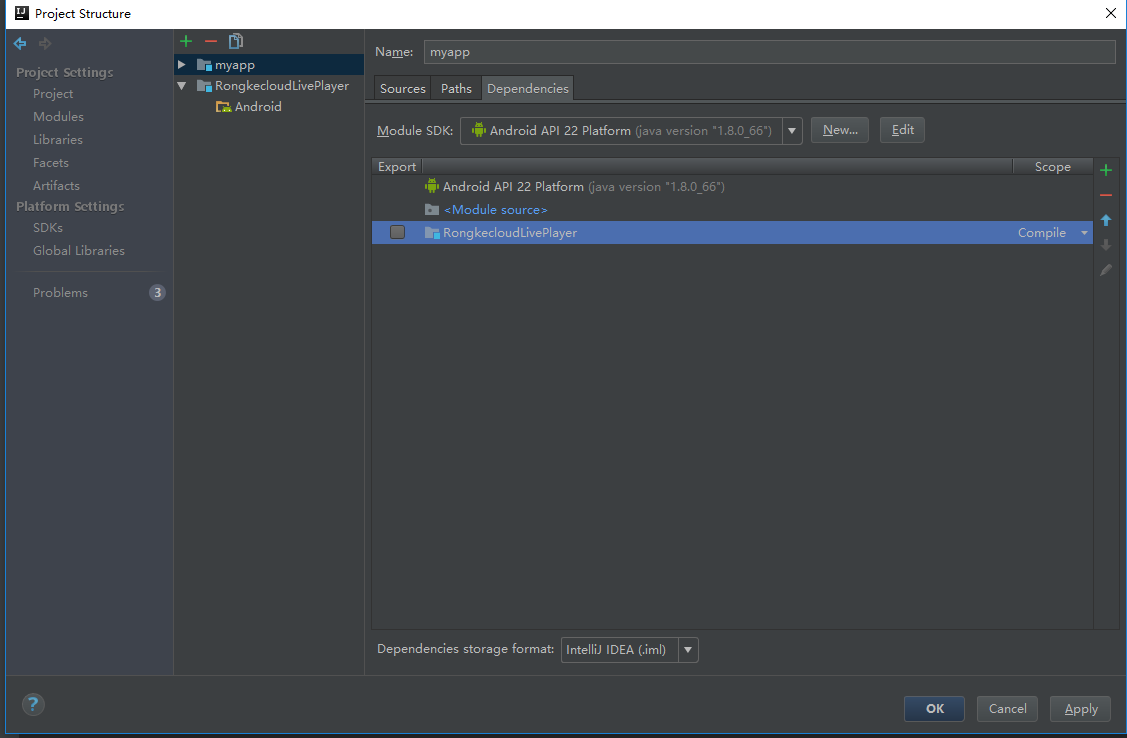1127x738 pixels.
Task: Move dependency down with gray arrow
Action: pyautogui.click(x=1106, y=245)
